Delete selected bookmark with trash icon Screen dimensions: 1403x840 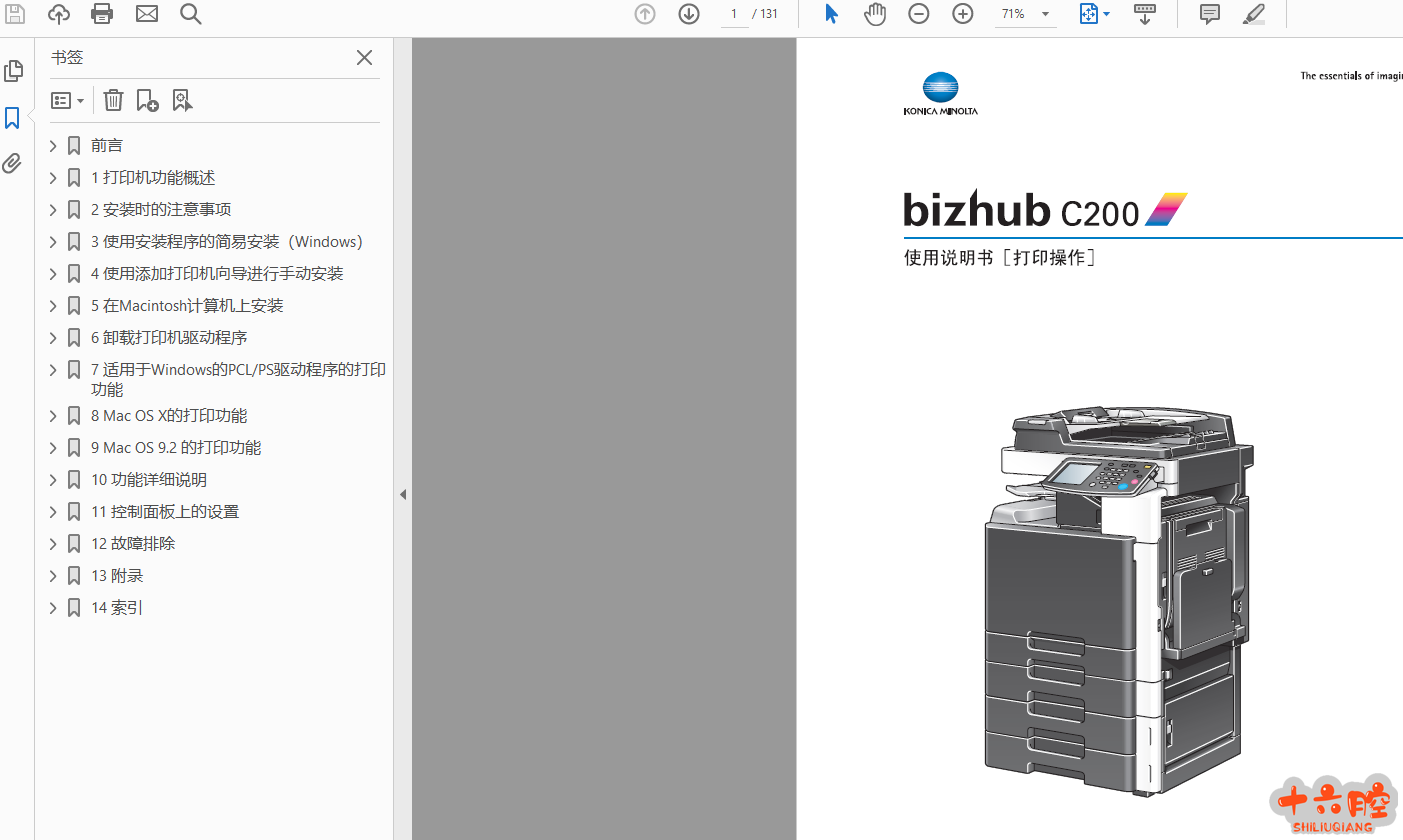[114, 100]
